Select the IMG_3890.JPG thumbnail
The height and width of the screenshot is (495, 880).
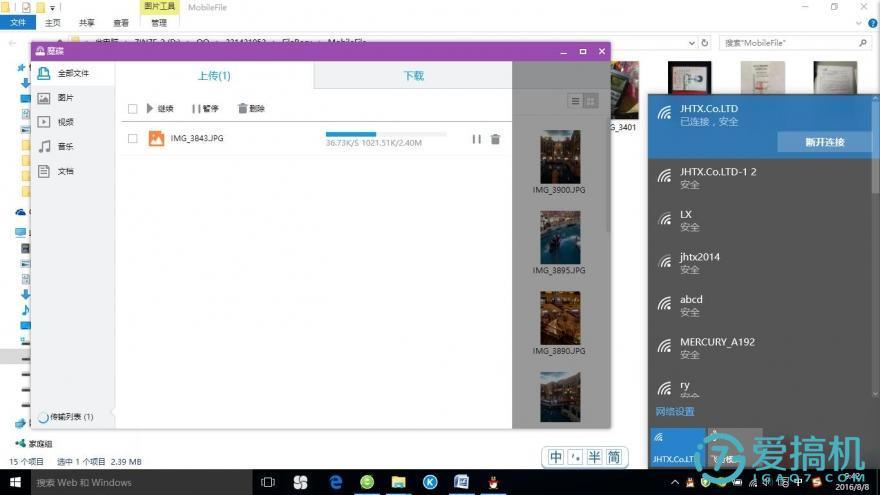560,318
